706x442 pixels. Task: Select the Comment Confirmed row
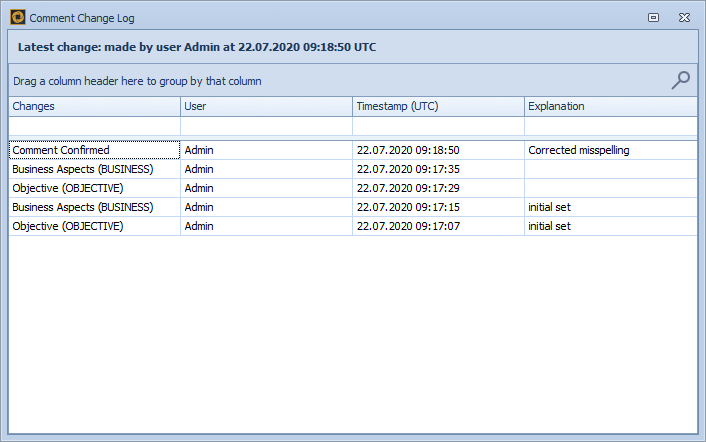[95, 150]
